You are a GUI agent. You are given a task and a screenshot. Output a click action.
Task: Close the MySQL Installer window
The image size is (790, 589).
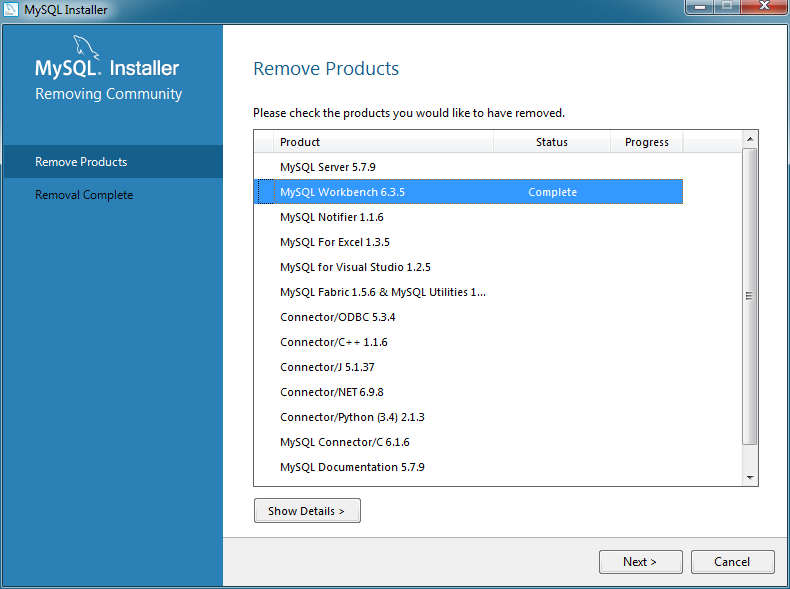click(x=764, y=6)
